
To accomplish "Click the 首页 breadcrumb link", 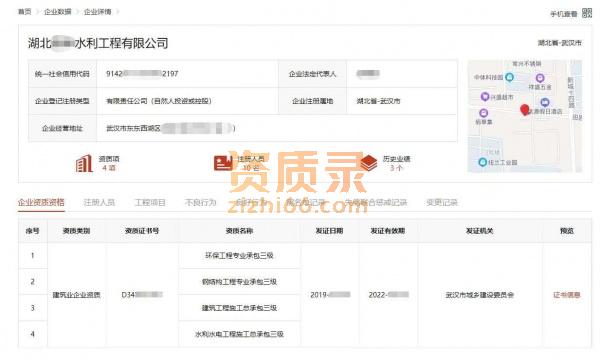I will click(24, 12).
